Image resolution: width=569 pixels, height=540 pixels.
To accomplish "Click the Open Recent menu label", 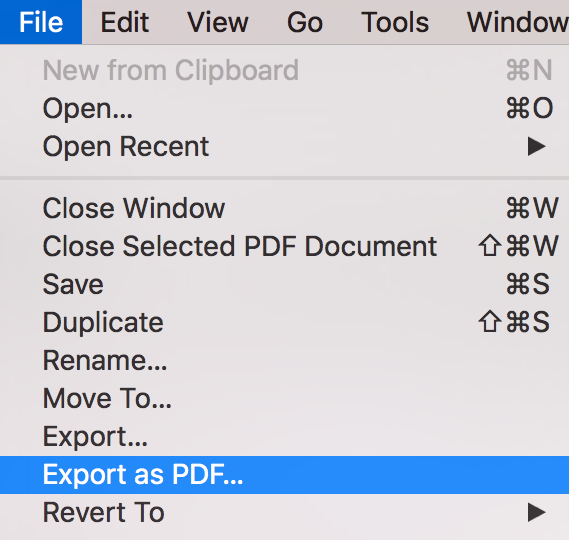I will pos(126,146).
